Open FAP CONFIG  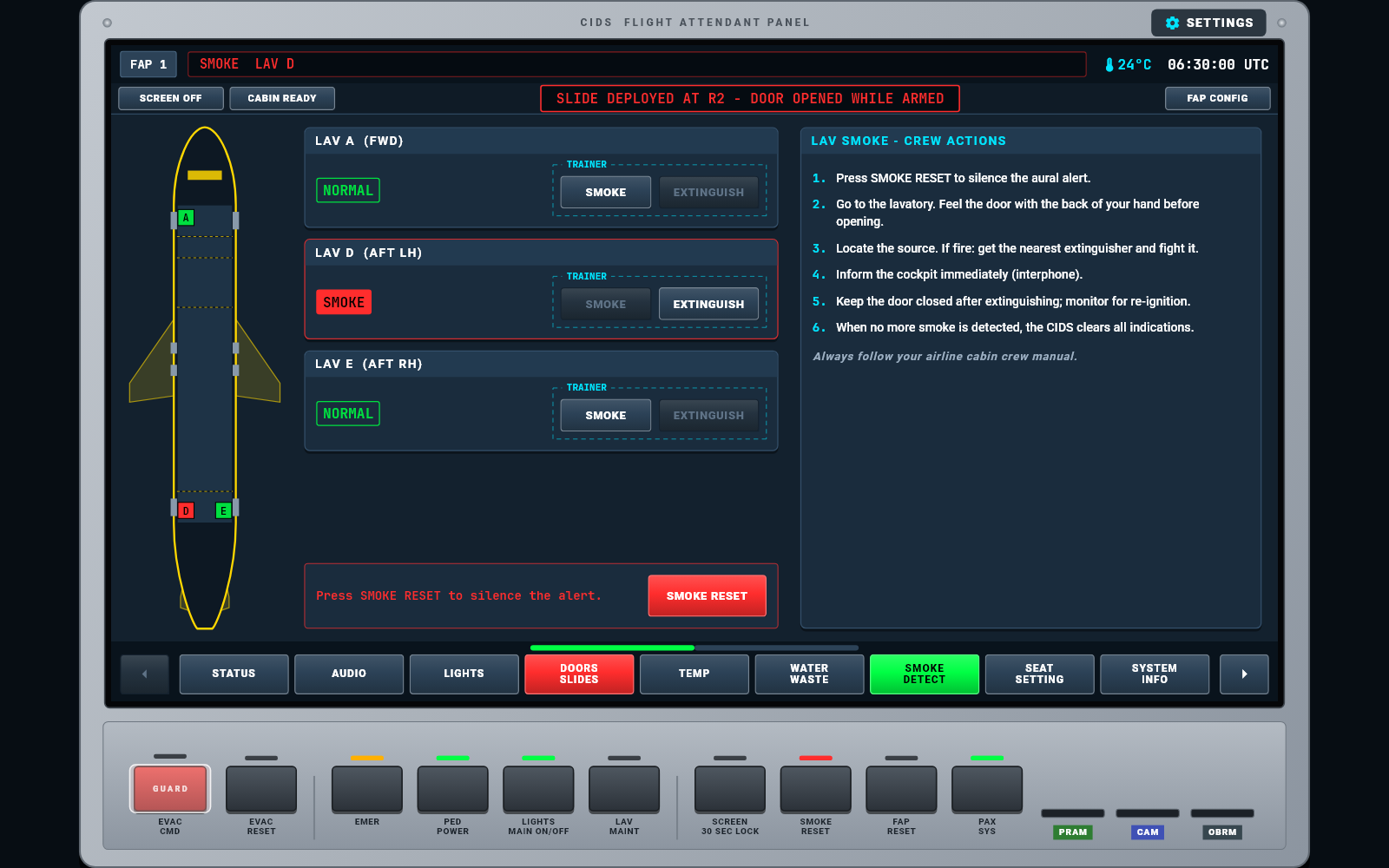pyautogui.click(x=1217, y=98)
